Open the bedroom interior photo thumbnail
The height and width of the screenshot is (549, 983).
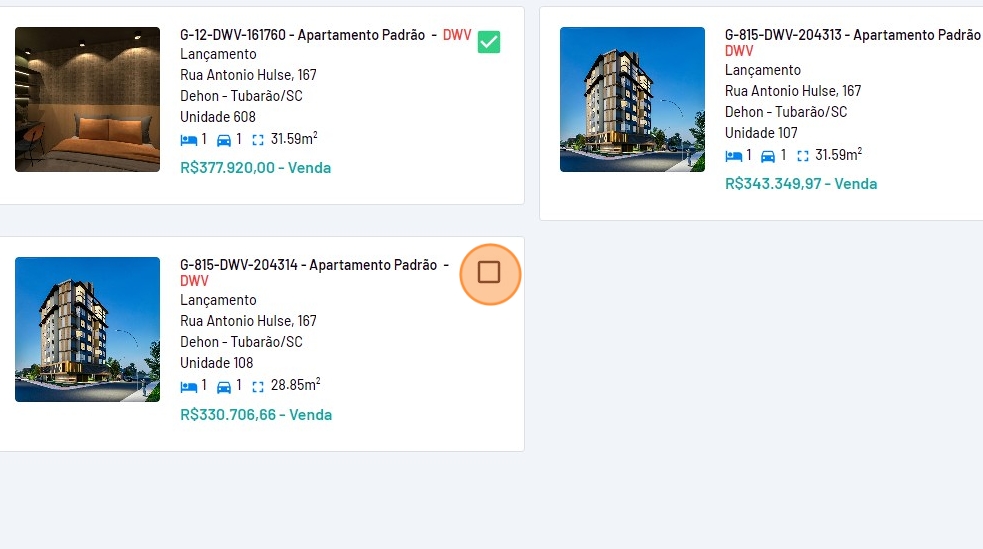pyautogui.click(x=87, y=99)
